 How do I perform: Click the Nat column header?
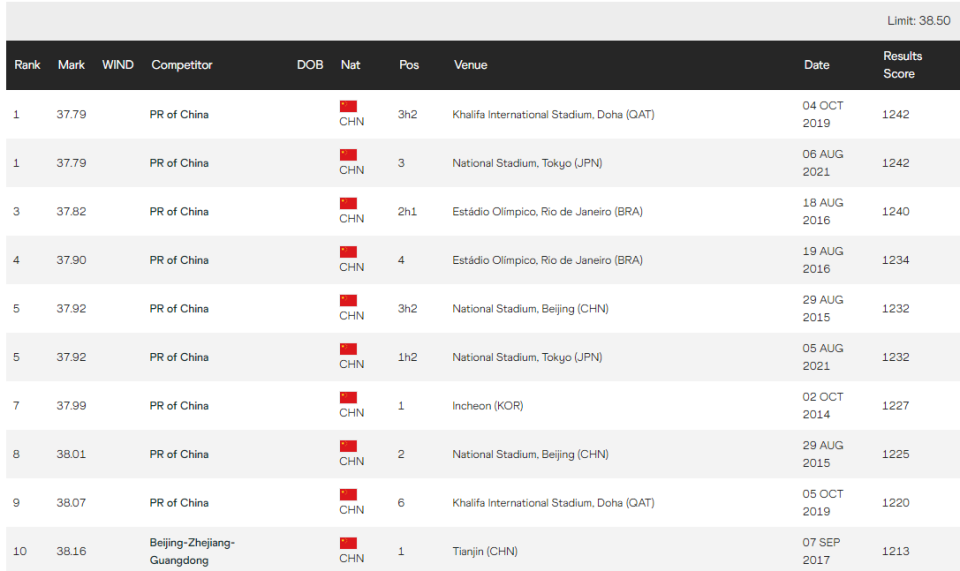click(x=350, y=65)
